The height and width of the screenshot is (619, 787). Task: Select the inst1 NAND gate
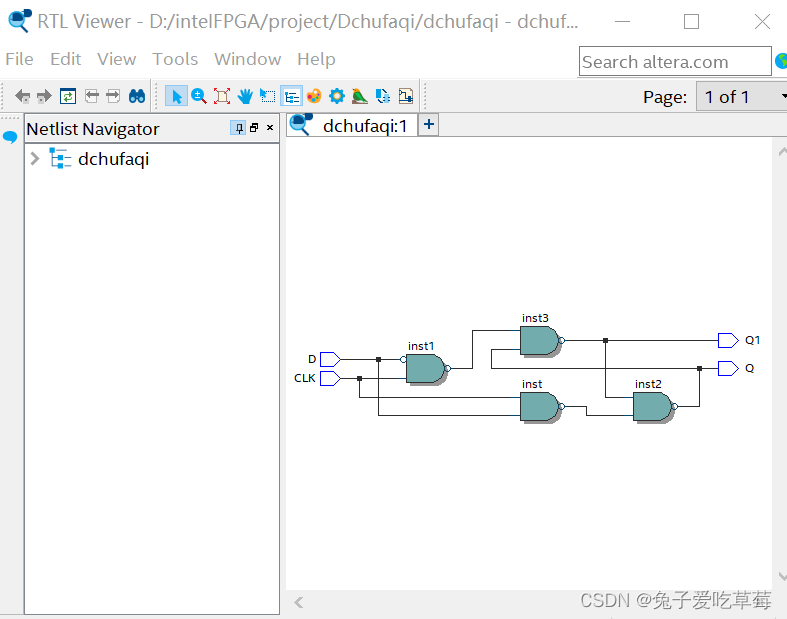426,369
